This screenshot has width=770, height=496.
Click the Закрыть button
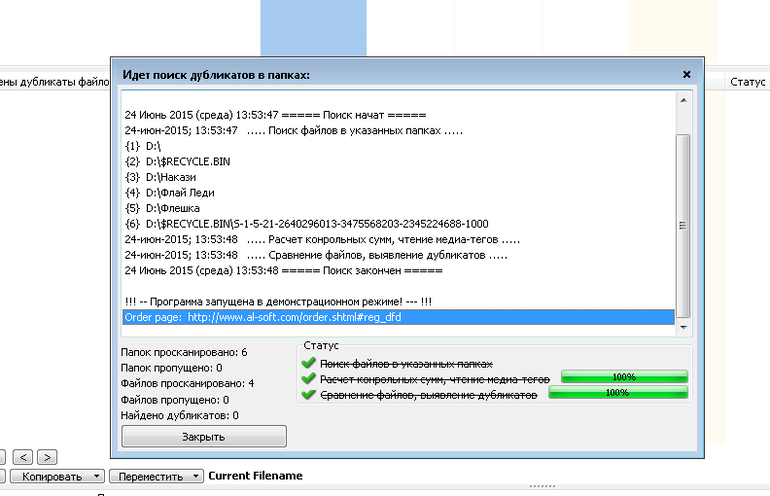pos(204,436)
